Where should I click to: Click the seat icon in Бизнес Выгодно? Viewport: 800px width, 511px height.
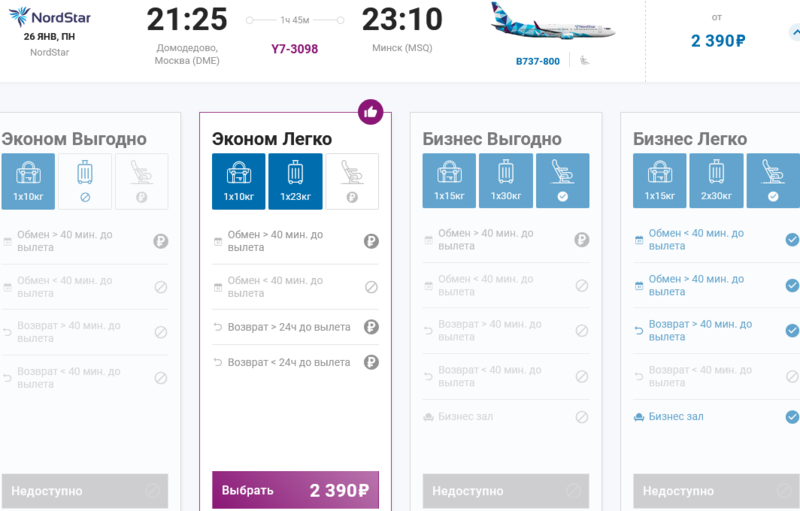[x=562, y=181]
